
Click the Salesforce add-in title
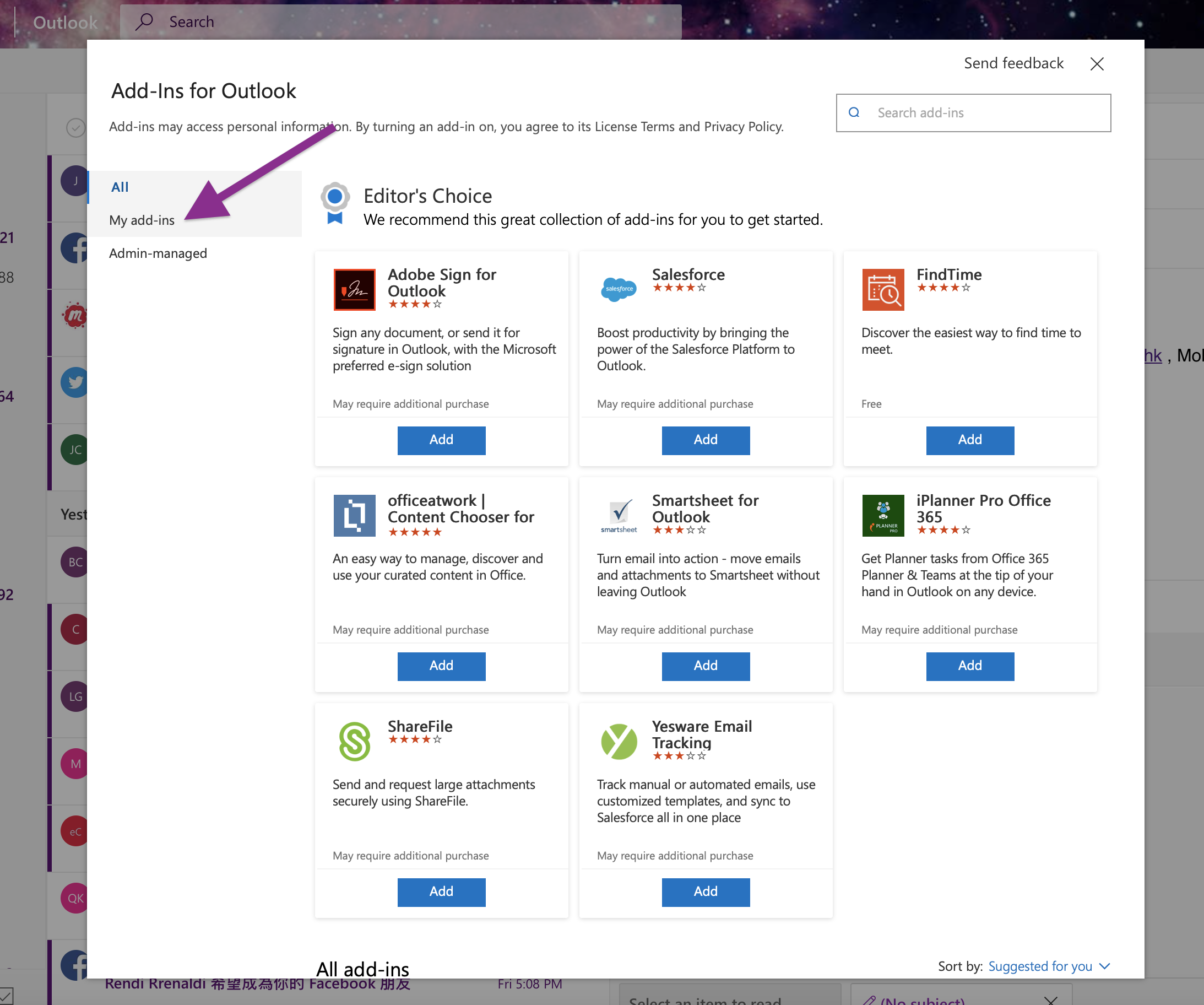[x=688, y=275]
